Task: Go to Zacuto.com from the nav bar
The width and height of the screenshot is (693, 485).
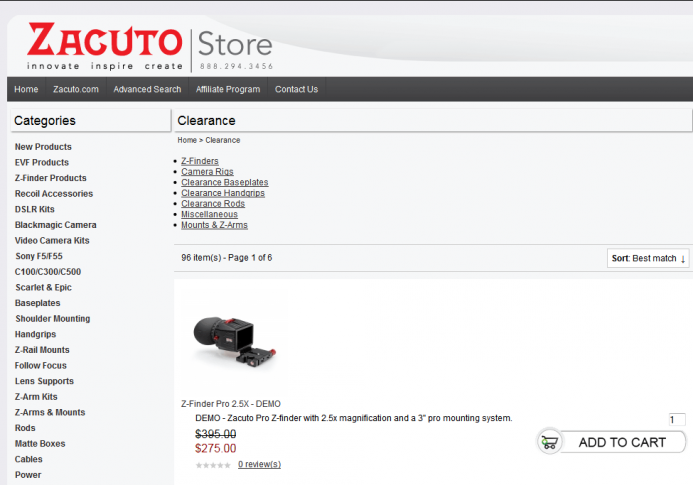Action: [x=76, y=89]
